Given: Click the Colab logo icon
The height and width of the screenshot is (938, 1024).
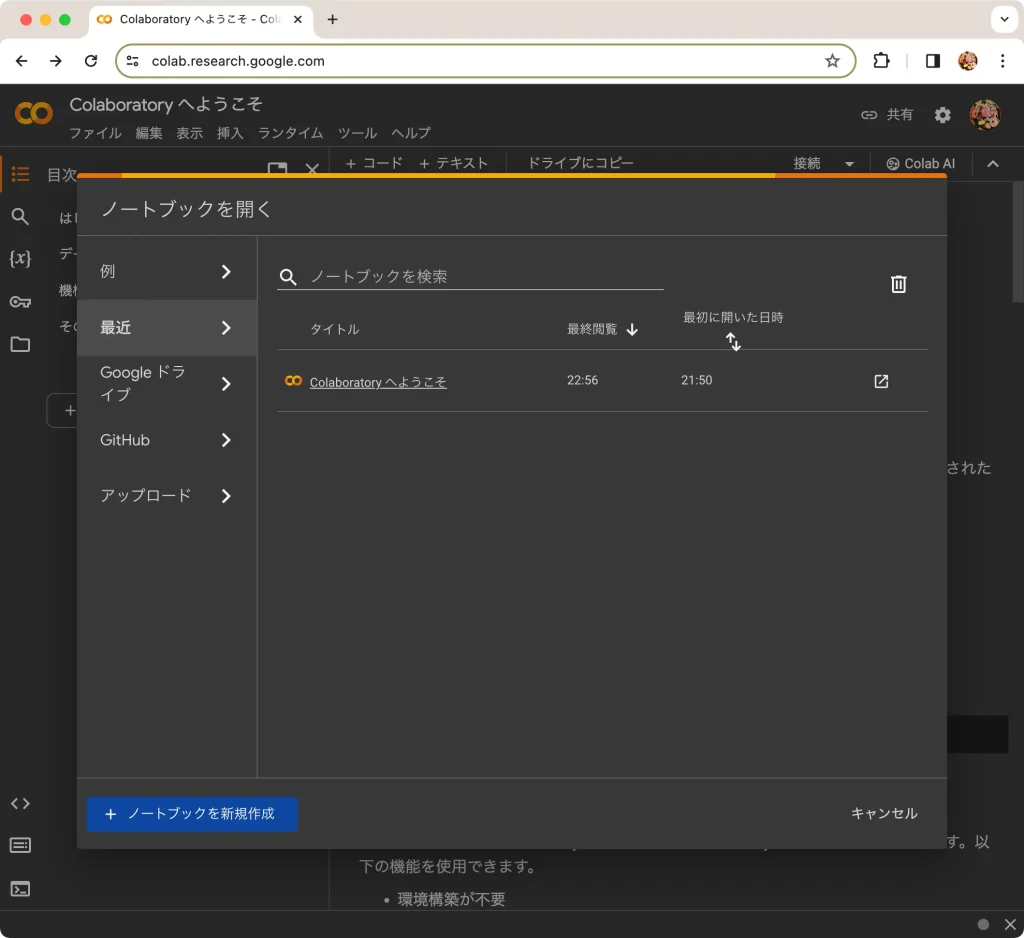Looking at the screenshot, I should [x=33, y=114].
